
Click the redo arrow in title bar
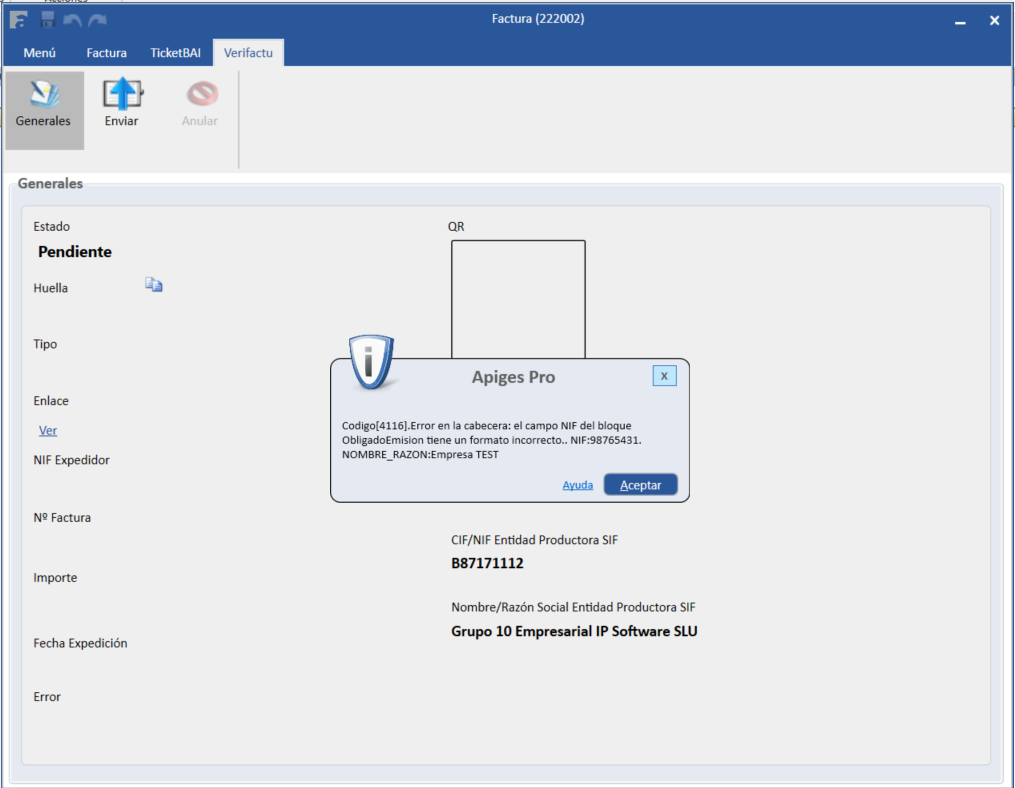pyautogui.click(x=98, y=21)
